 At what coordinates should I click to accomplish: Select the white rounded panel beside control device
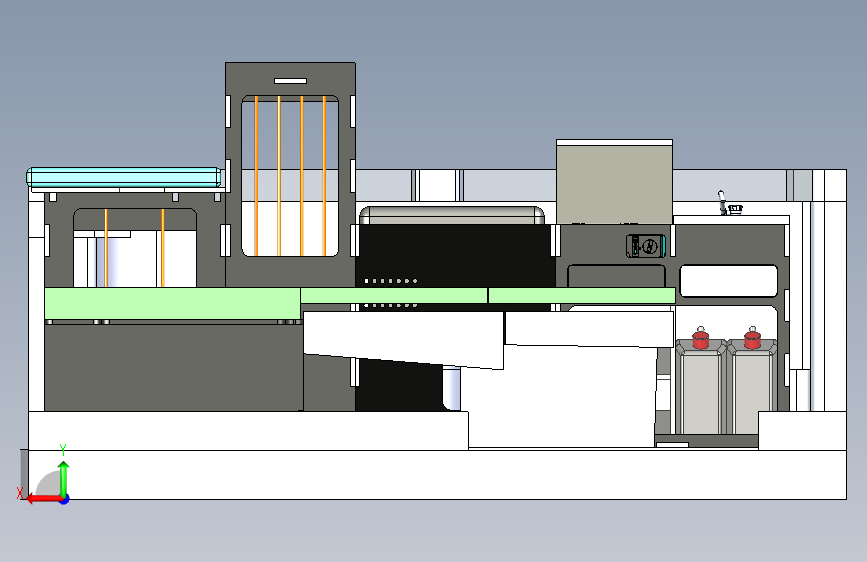pyautogui.click(x=728, y=281)
